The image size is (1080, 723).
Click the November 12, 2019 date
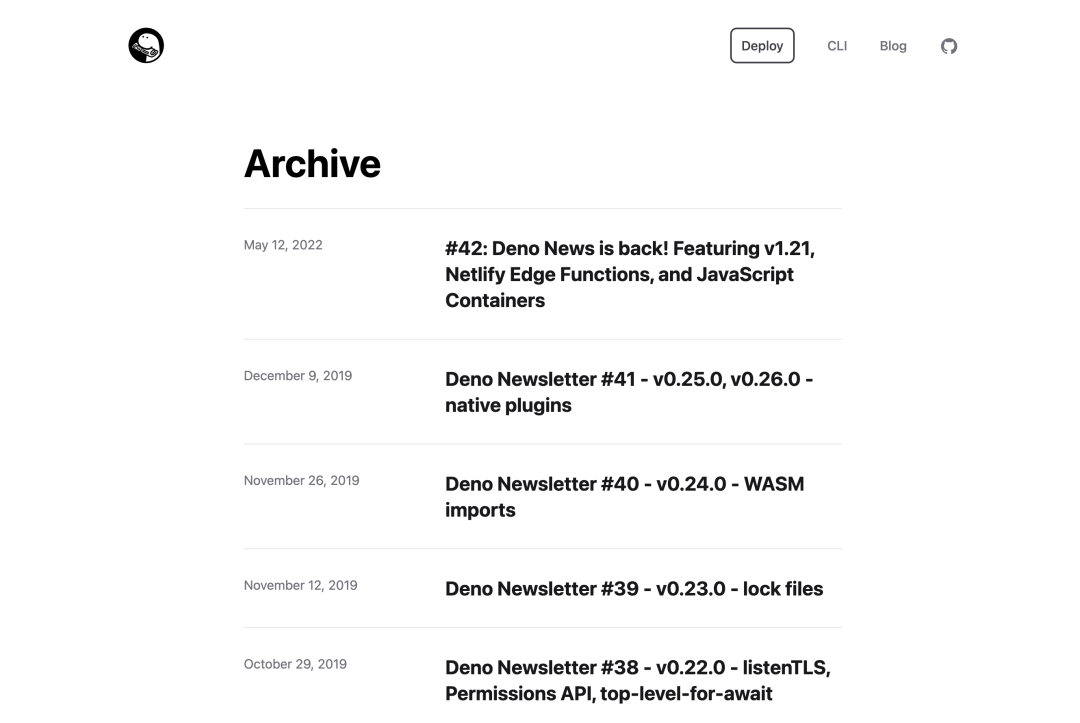[300, 585]
